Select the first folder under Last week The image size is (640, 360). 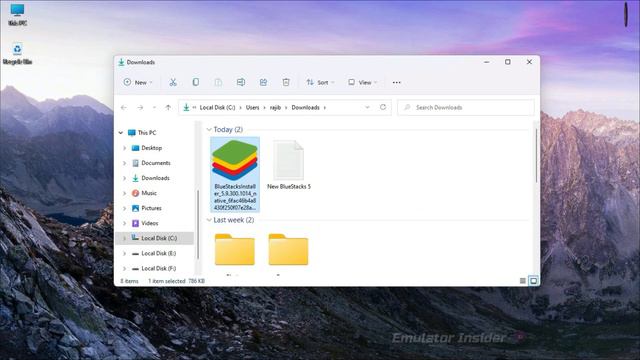click(235, 249)
